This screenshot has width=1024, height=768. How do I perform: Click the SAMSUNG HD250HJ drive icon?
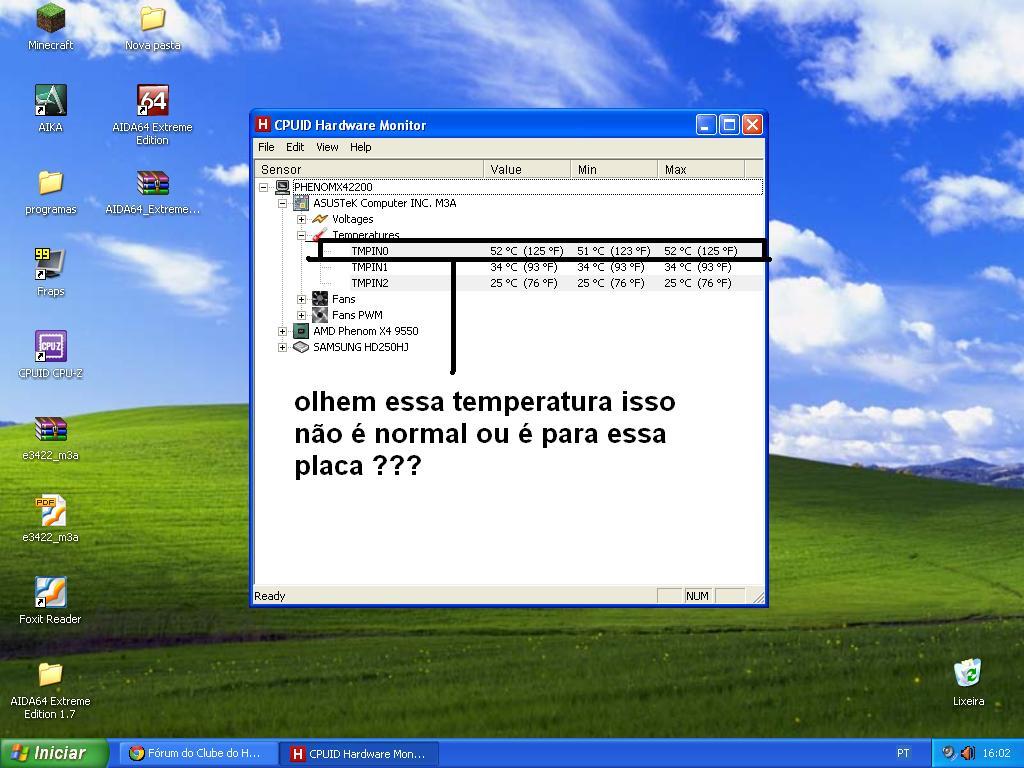point(301,347)
